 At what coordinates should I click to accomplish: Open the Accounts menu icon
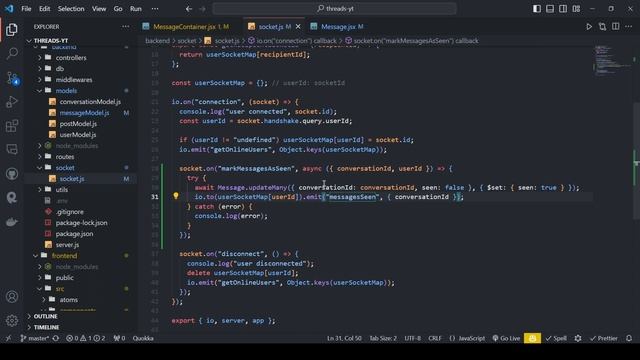12,297
